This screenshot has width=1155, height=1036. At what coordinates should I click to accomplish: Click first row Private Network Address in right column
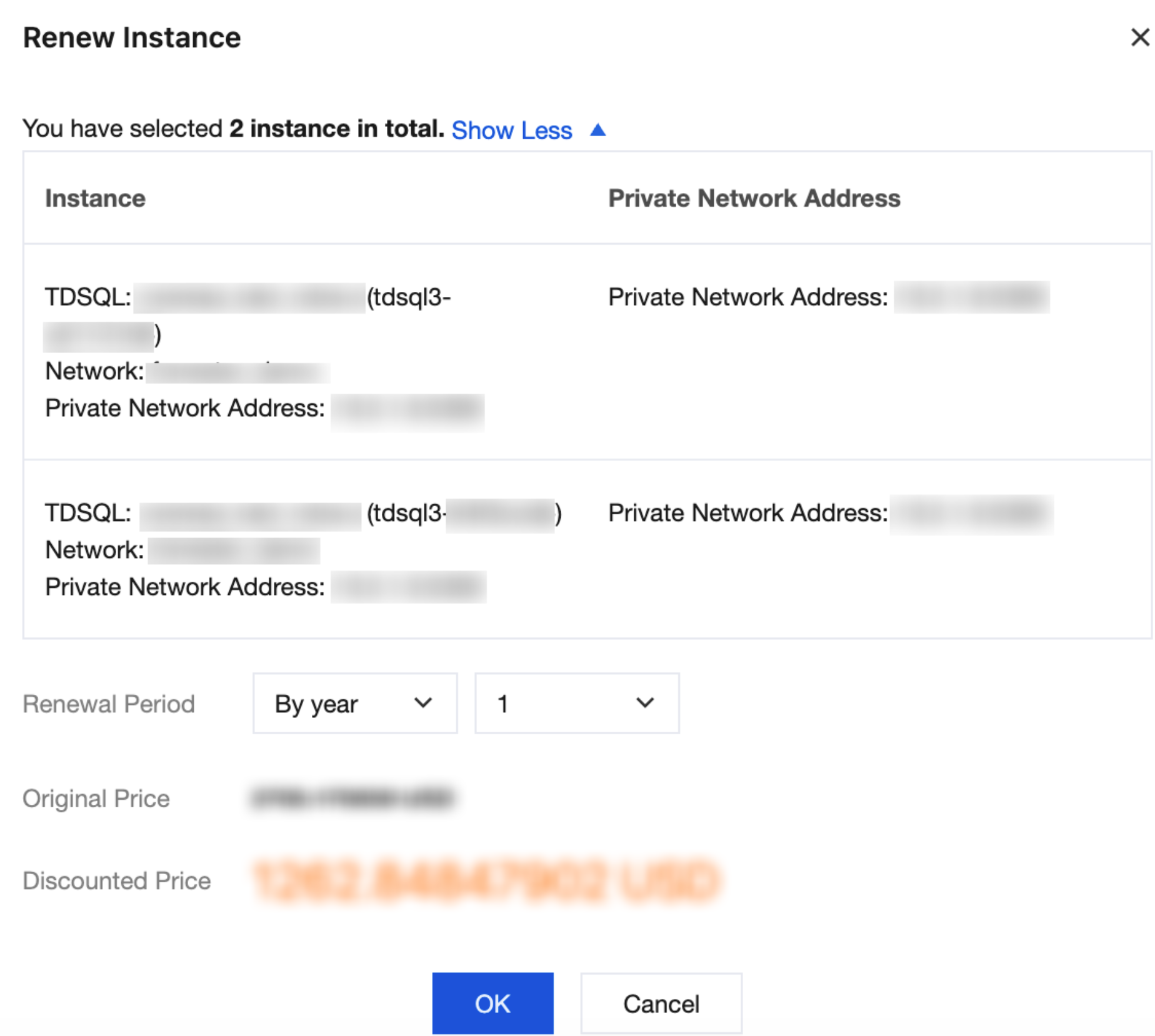point(971,297)
